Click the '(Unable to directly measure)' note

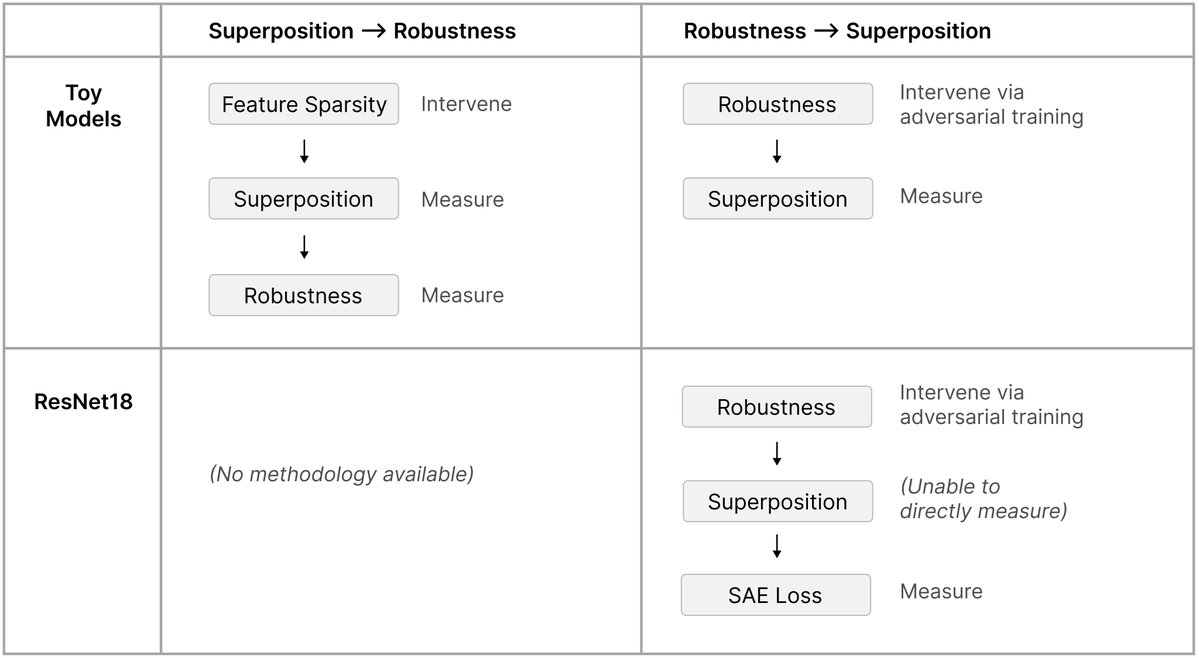[x=983, y=499]
